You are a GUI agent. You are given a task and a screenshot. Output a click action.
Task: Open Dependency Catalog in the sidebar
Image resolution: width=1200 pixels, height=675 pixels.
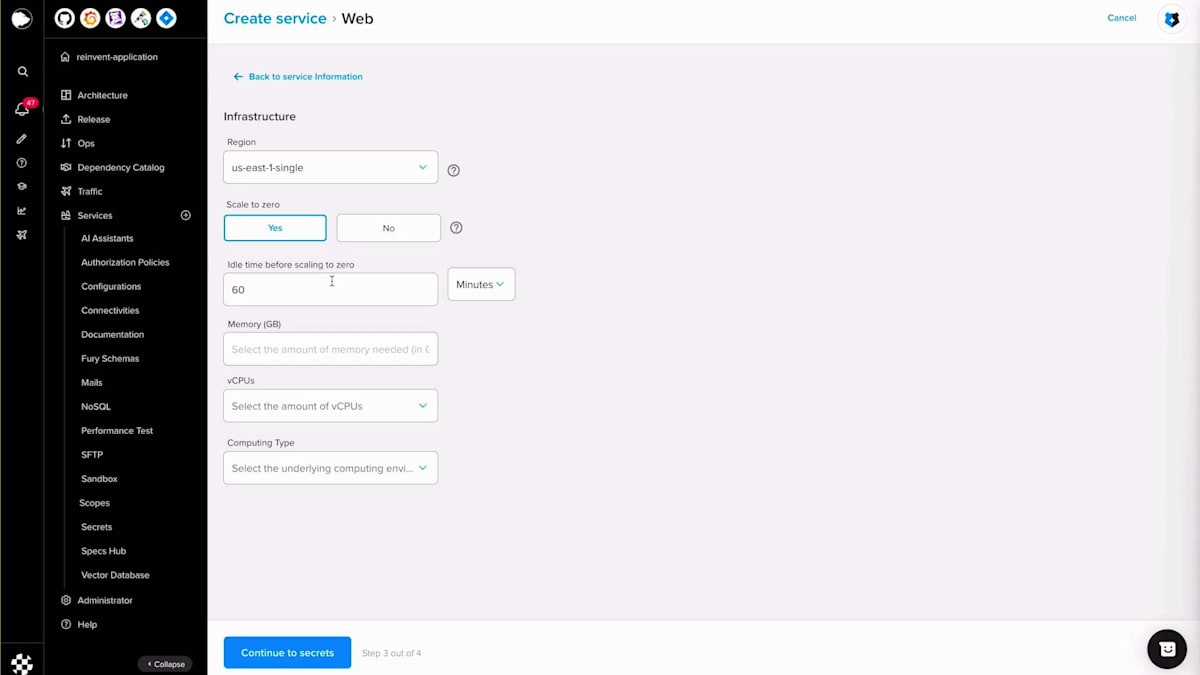coord(121,167)
